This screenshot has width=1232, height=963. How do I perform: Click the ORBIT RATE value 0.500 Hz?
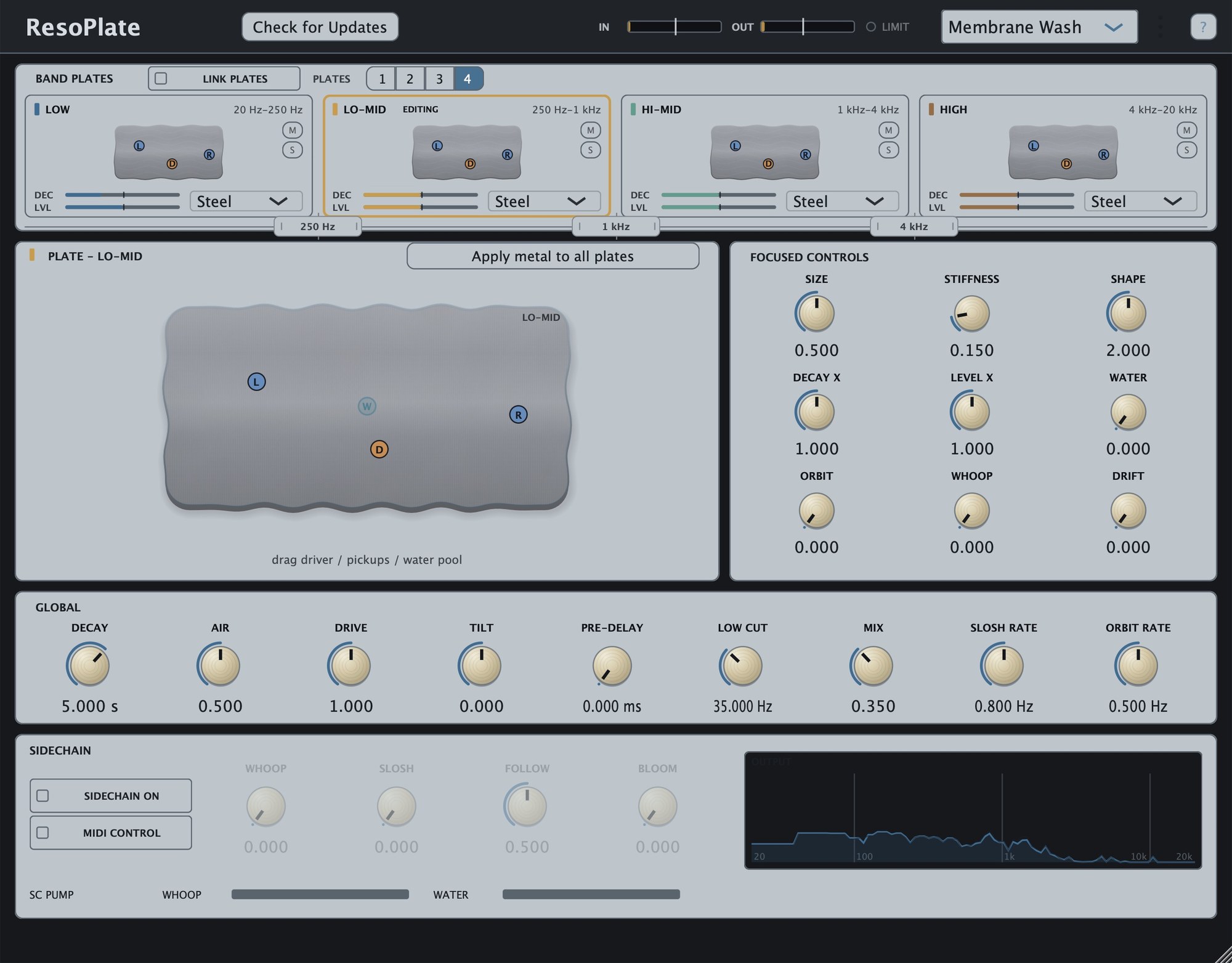pos(1138,706)
